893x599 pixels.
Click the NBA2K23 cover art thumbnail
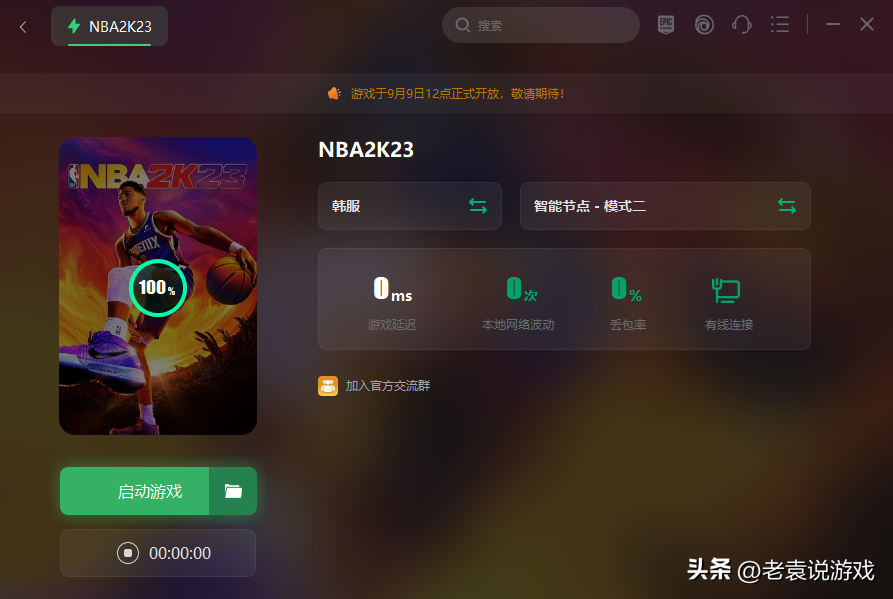158,286
